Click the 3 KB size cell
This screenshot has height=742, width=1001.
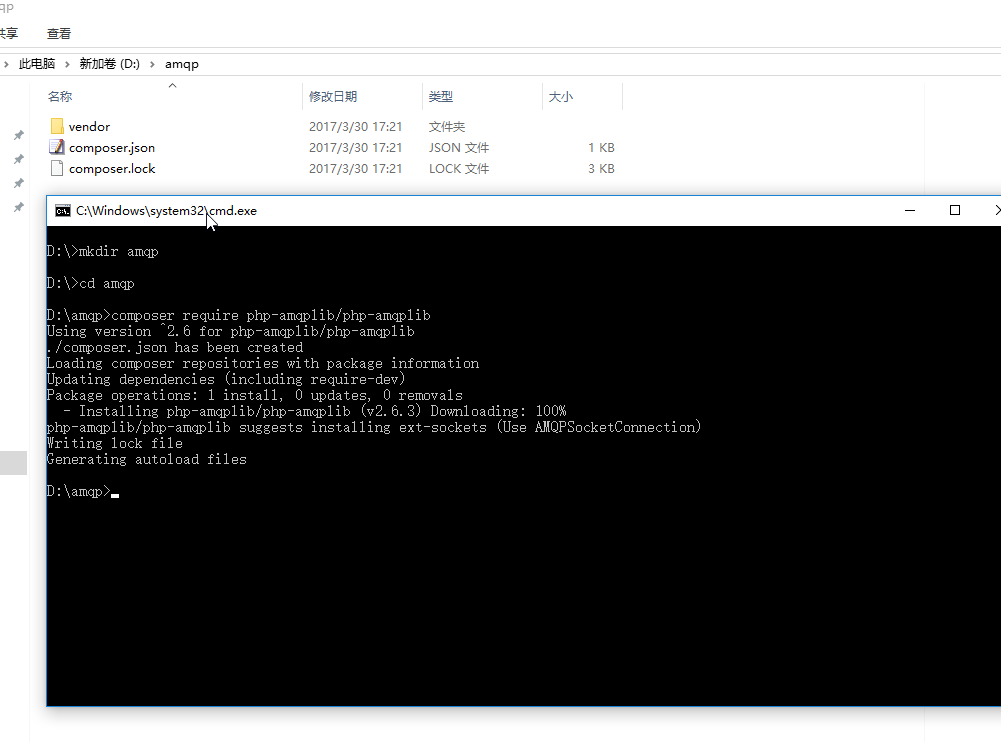[601, 169]
